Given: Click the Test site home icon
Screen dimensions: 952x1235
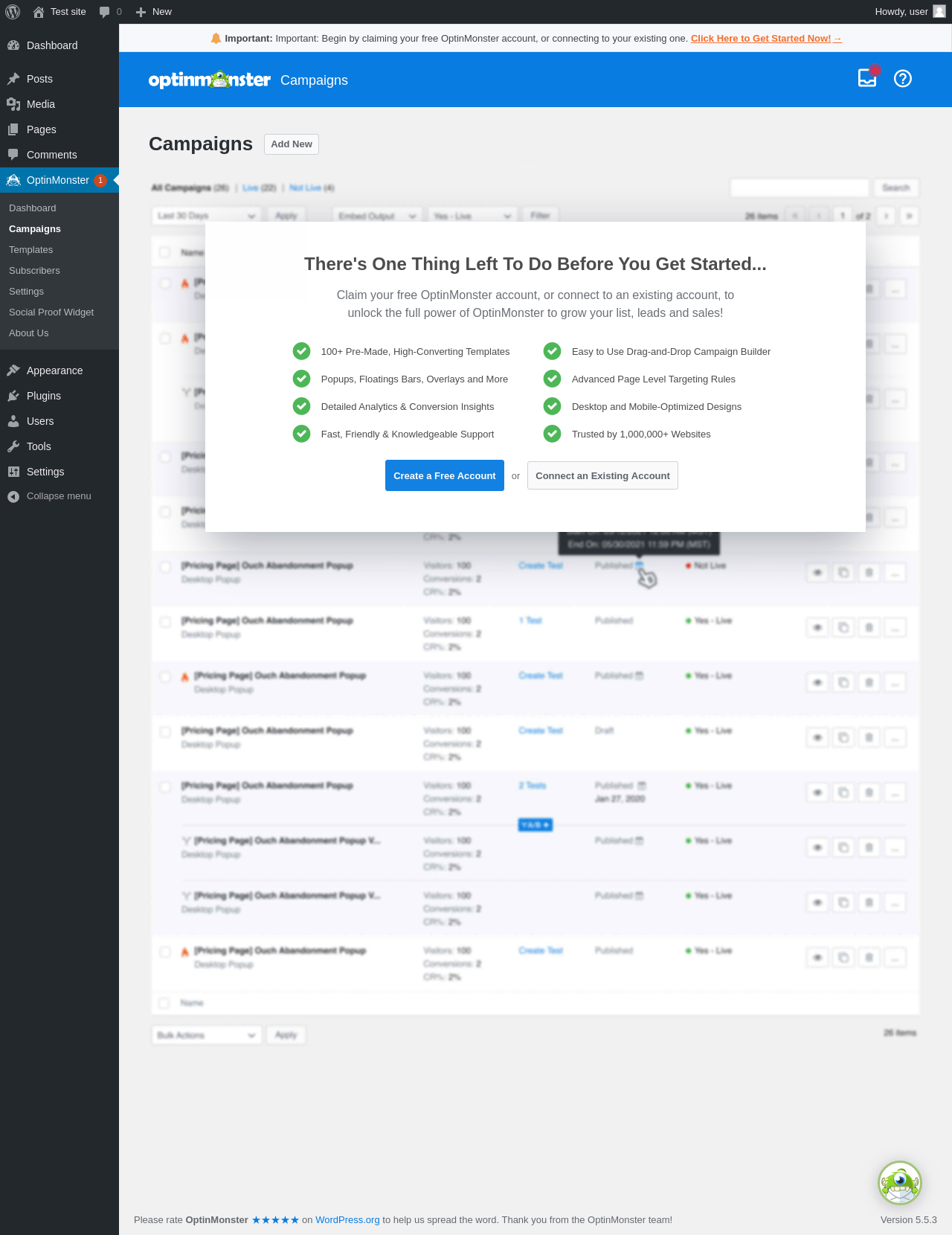Looking at the screenshot, I should [x=39, y=12].
